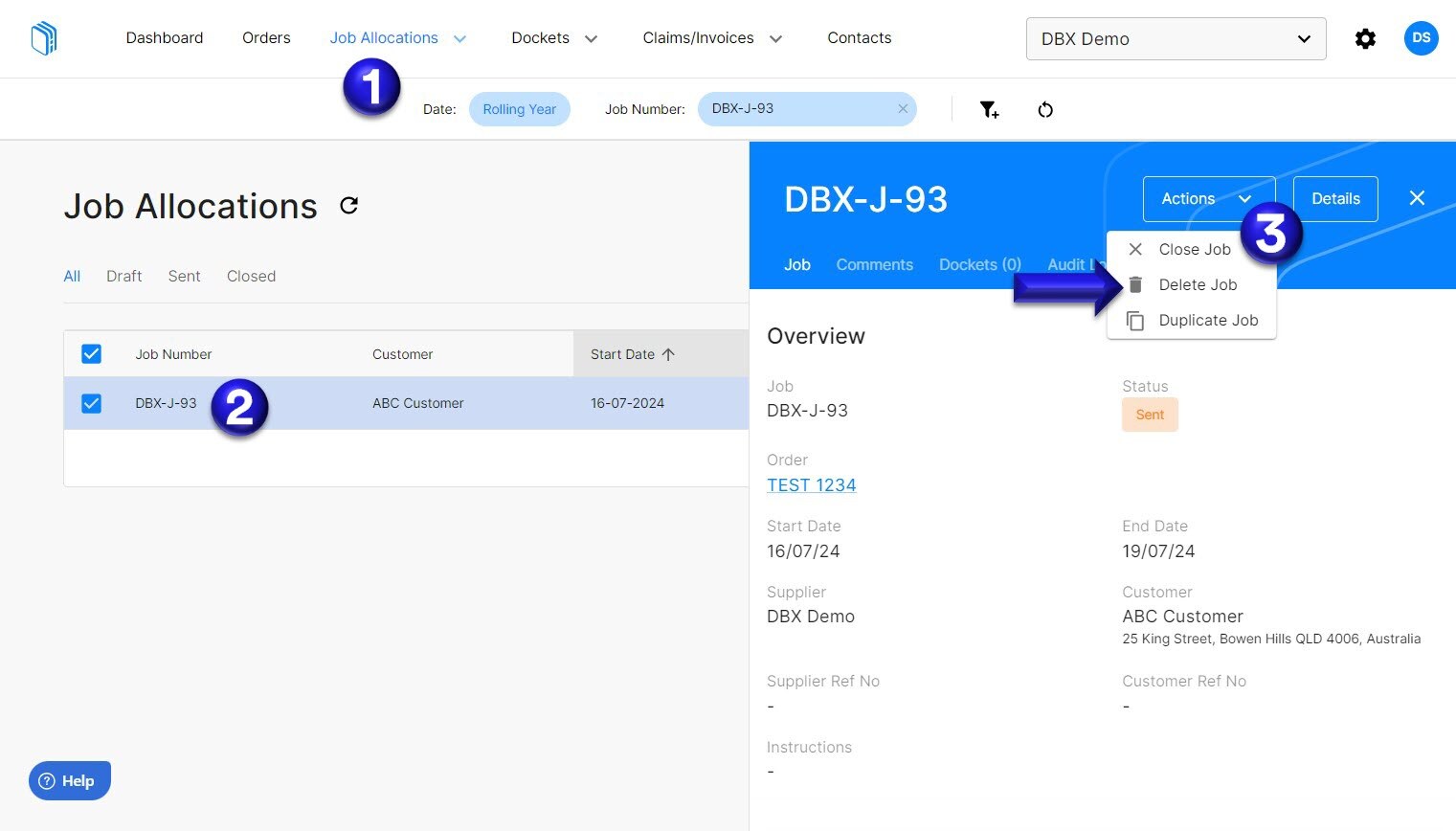Open the TEST 1234 order link
This screenshot has width=1456, height=831.
(x=811, y=484)
